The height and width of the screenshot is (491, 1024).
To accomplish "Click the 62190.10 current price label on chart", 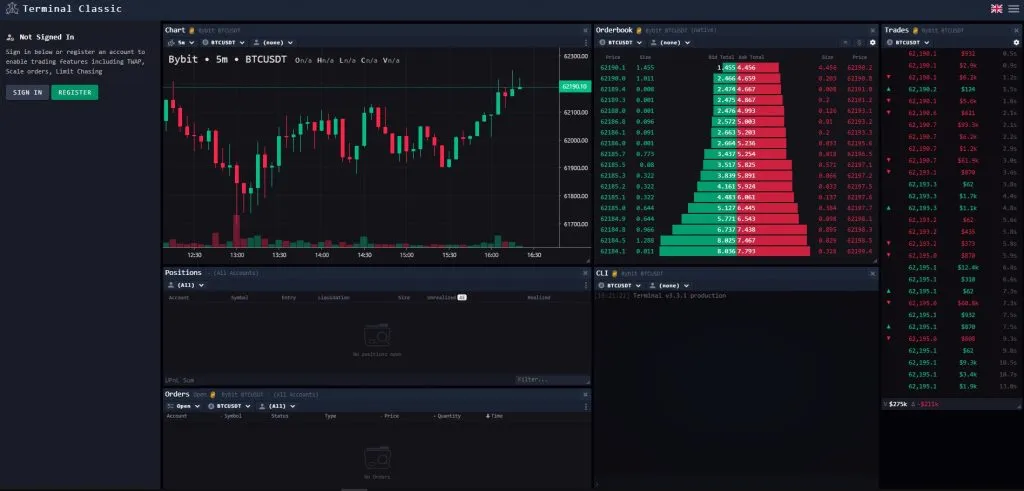I will 575,86.
